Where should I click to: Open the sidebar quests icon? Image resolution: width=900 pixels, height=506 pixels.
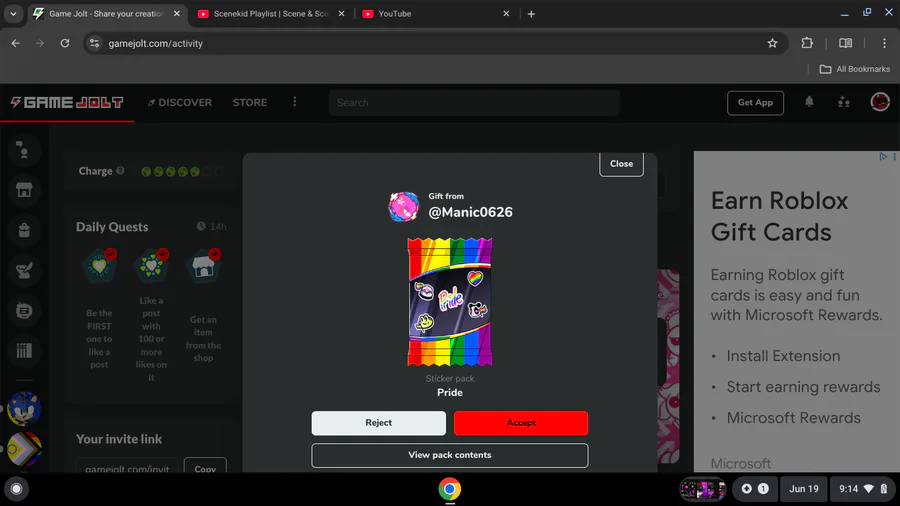click(x=24, y=270)
